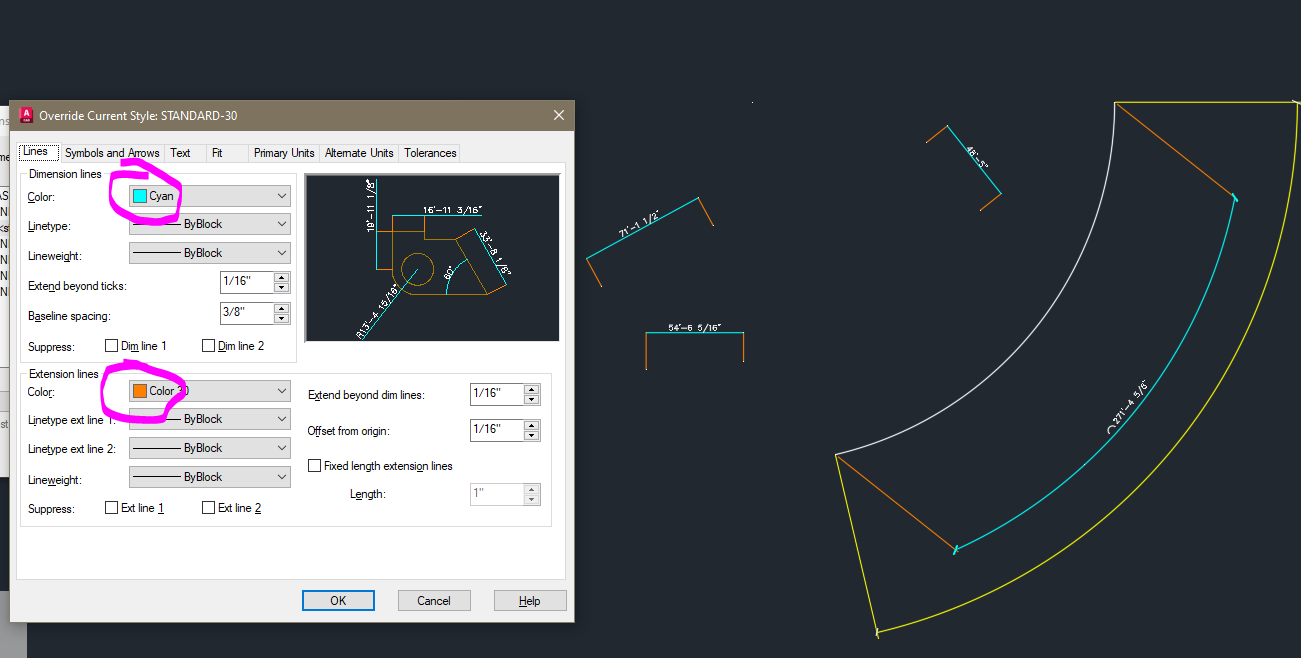Viewport: 1301px width, 658px height.
Task: Open the Tolerances tab
Action: point(429,152)
